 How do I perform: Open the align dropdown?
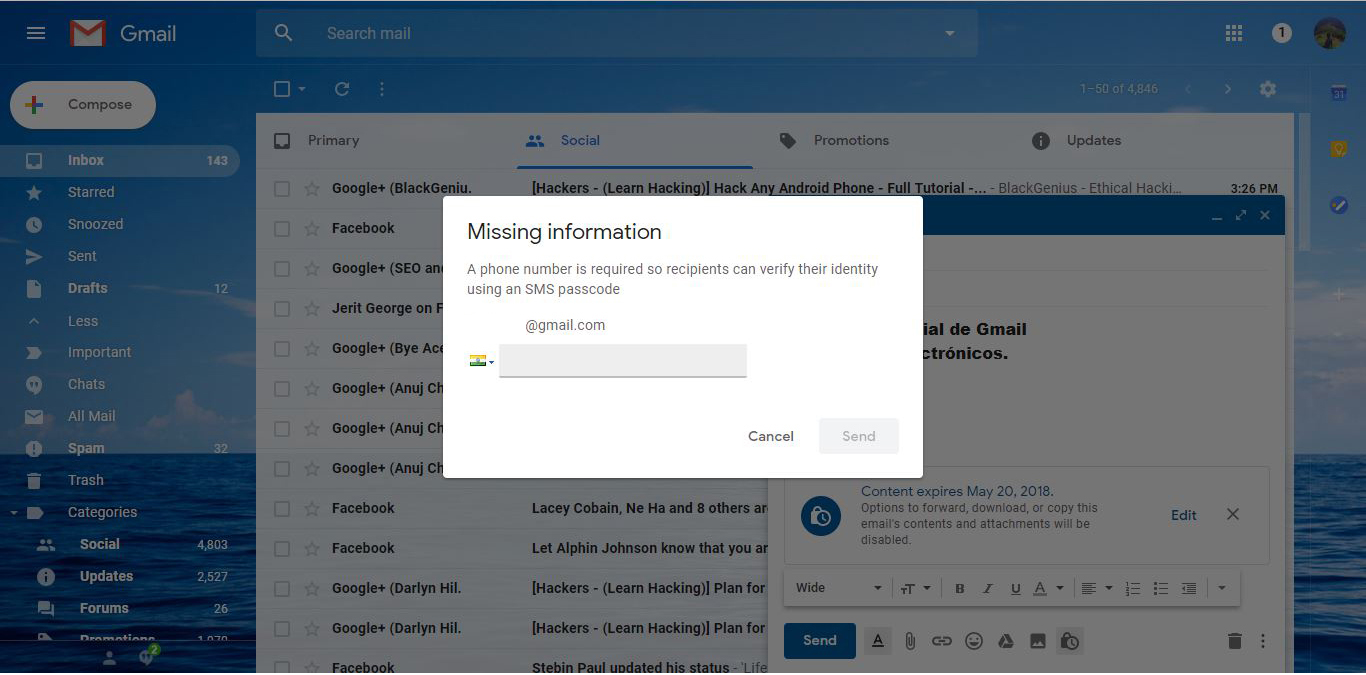point(1097,588)
